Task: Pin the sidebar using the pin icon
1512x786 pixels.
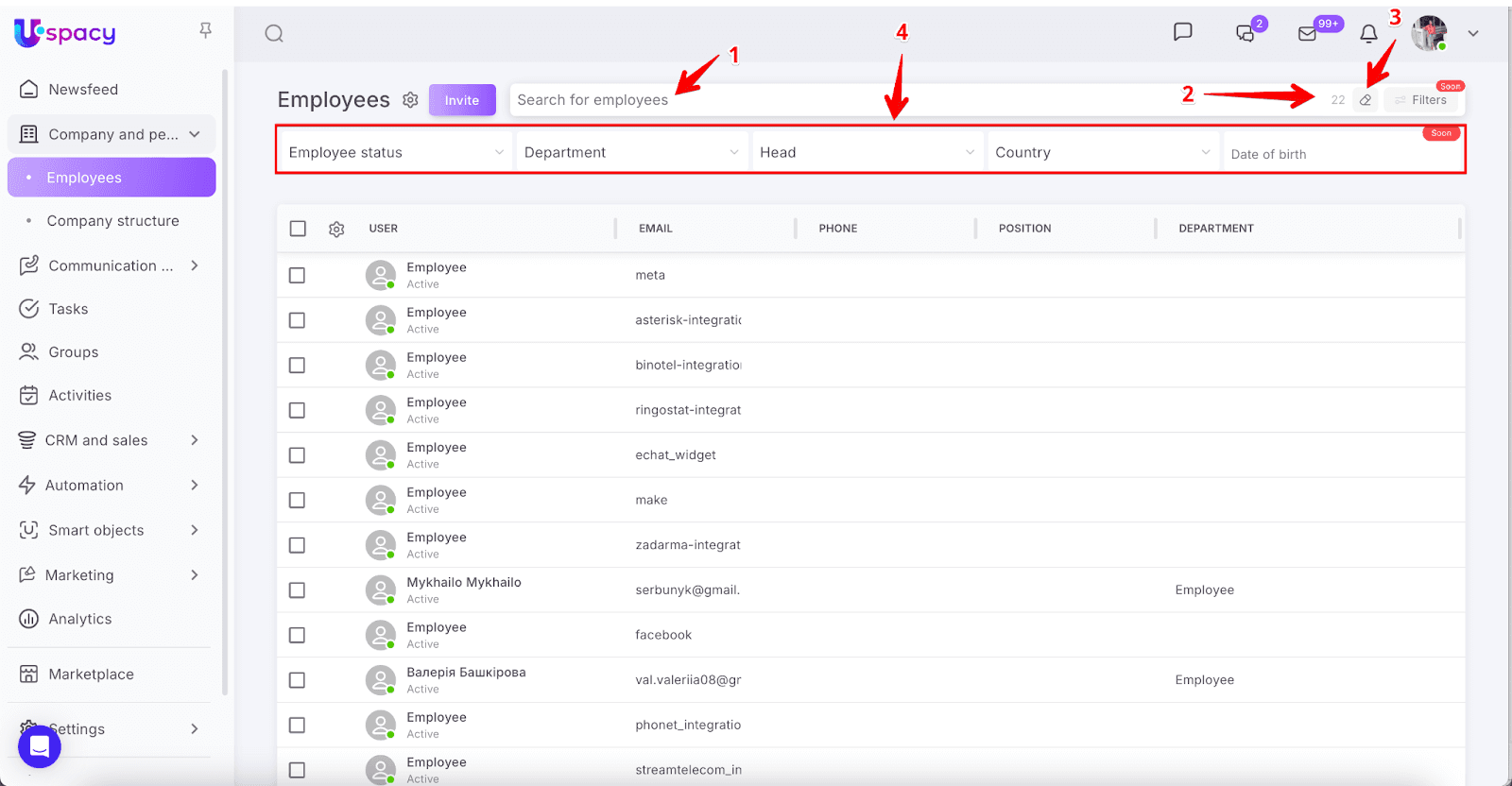Action: (x=205, y=31)
